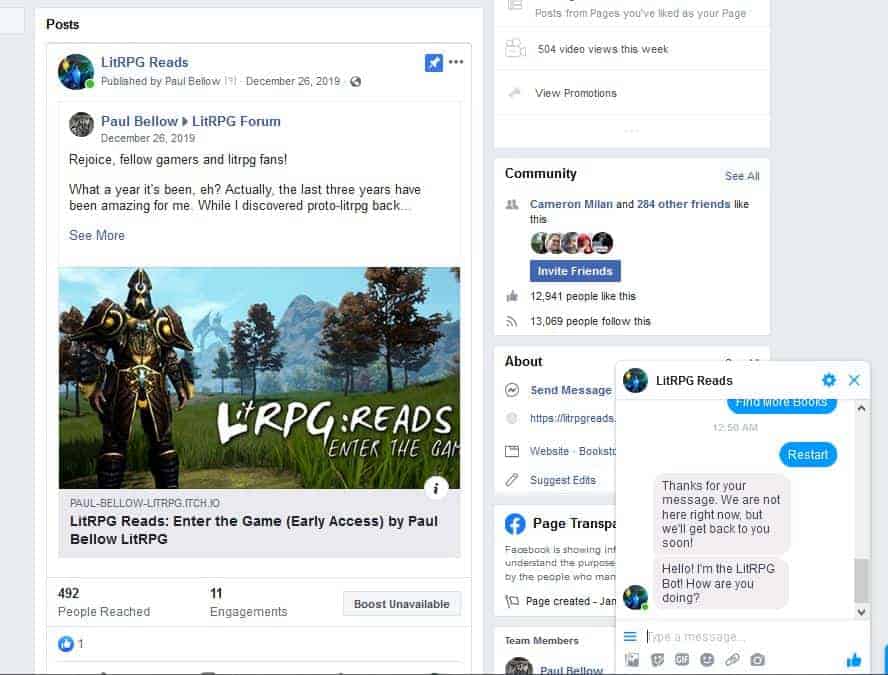Click the '13,069 people follow this' text

[590, 322]
